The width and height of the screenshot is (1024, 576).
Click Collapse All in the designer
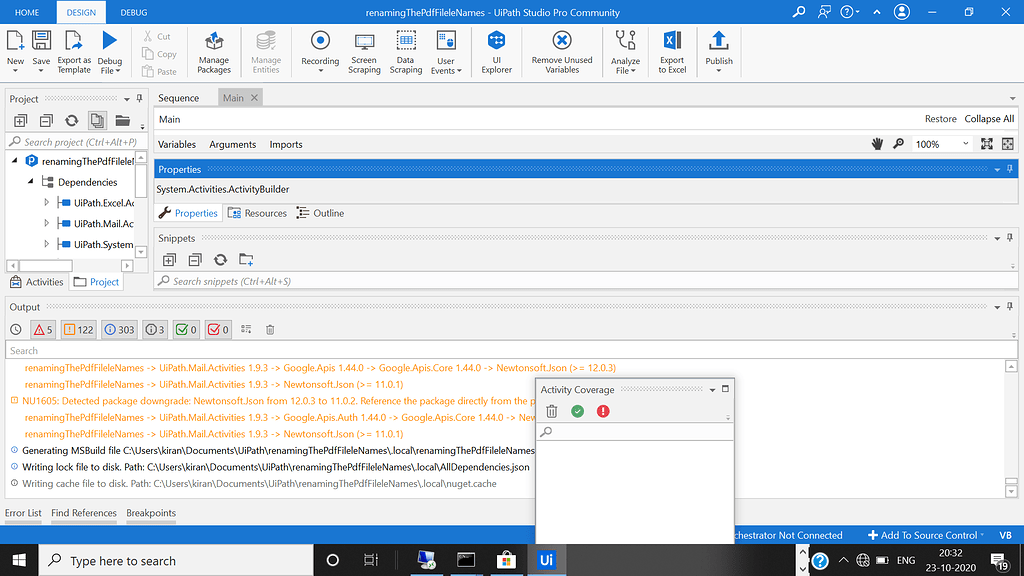coord(988,118)
